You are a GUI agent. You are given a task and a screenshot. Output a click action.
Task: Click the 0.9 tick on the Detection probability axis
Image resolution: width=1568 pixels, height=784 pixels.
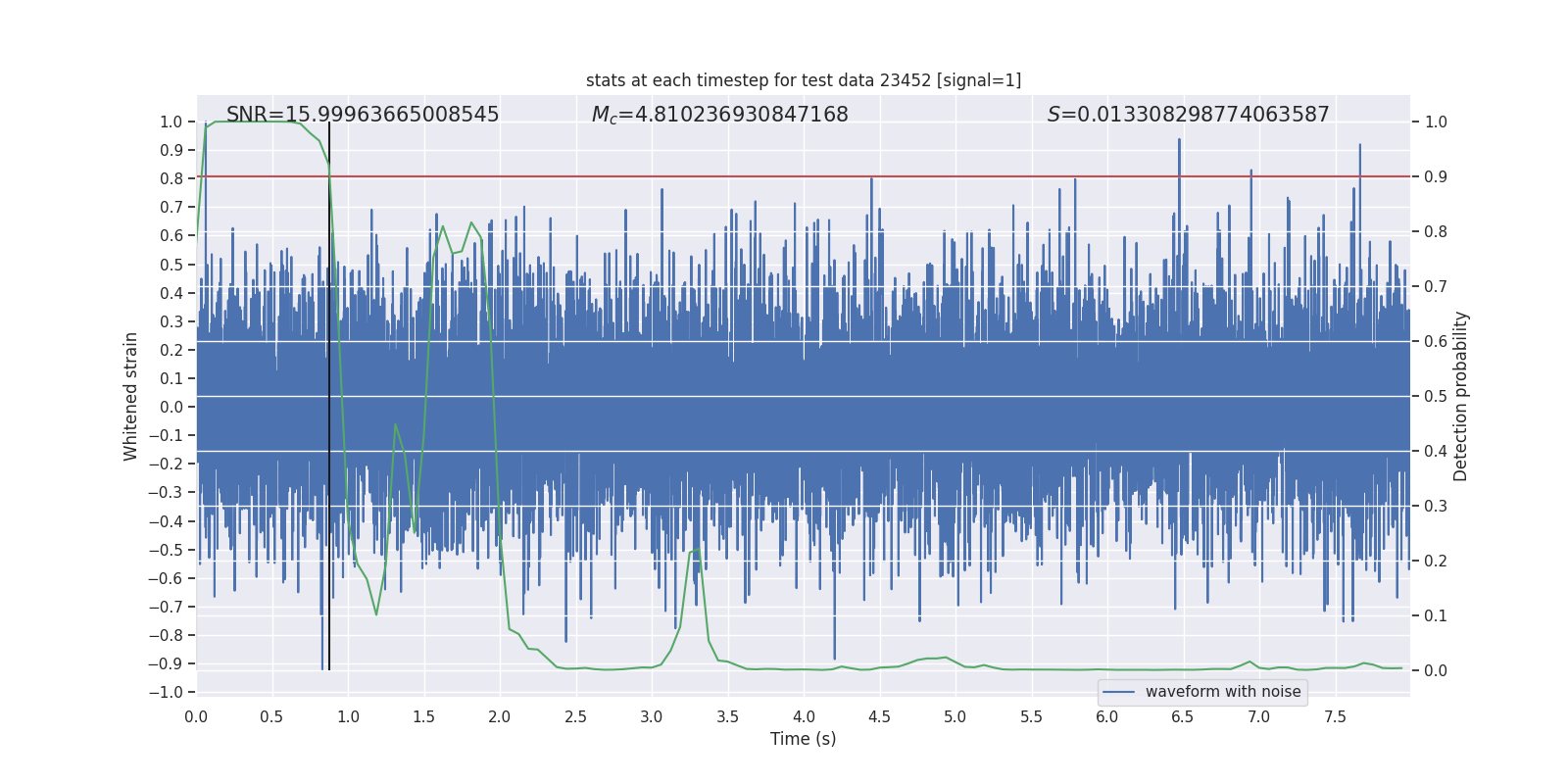click(1436, 177)
